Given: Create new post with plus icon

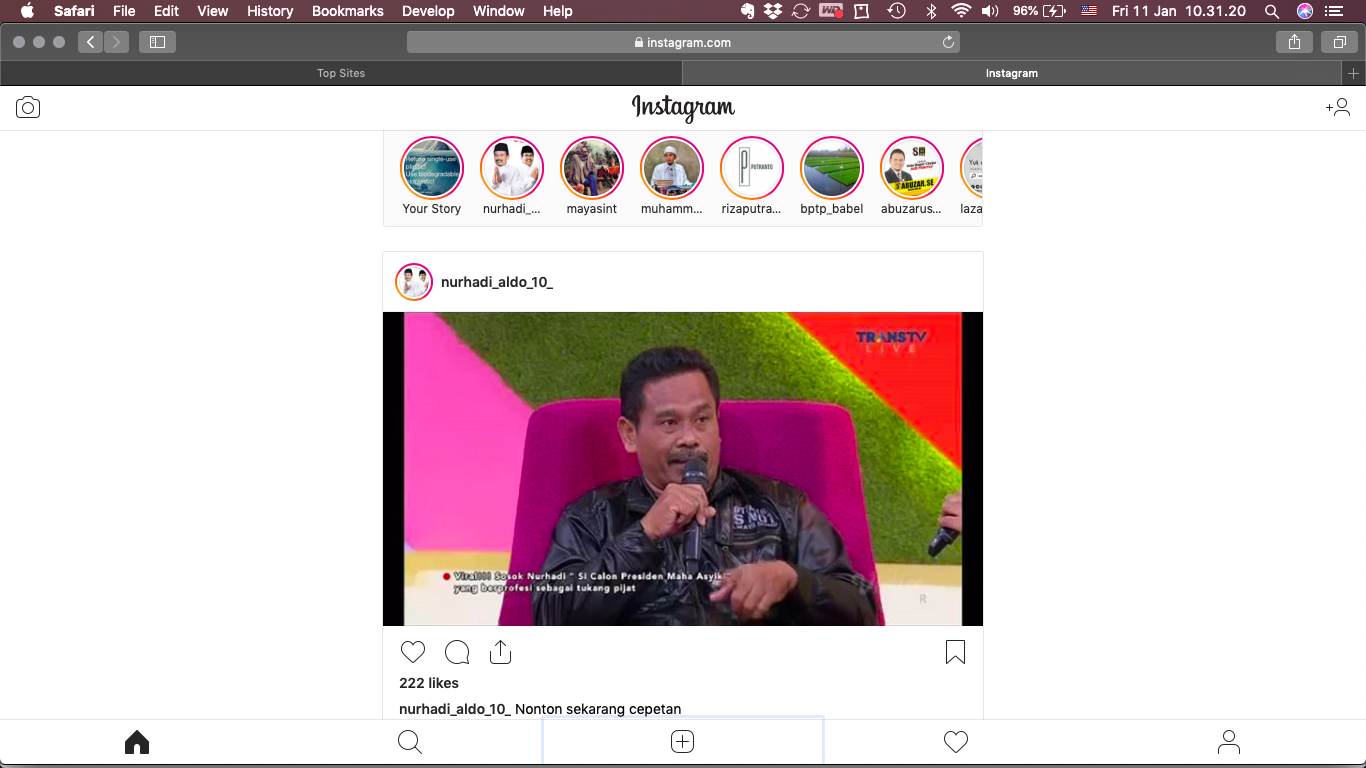Looking at the screenshot, I should click(682, 742).
